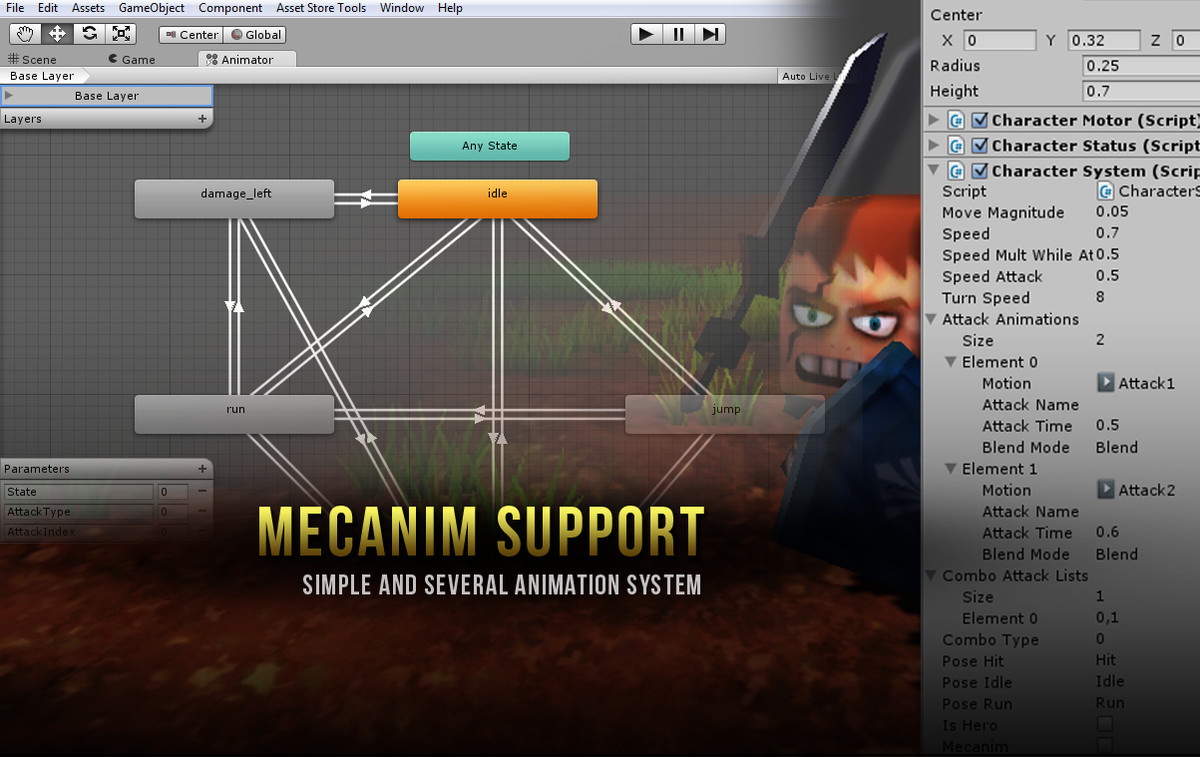Viewport: 1200px width, 757px height.
Task: Click the Any State node
Action: 490,146
